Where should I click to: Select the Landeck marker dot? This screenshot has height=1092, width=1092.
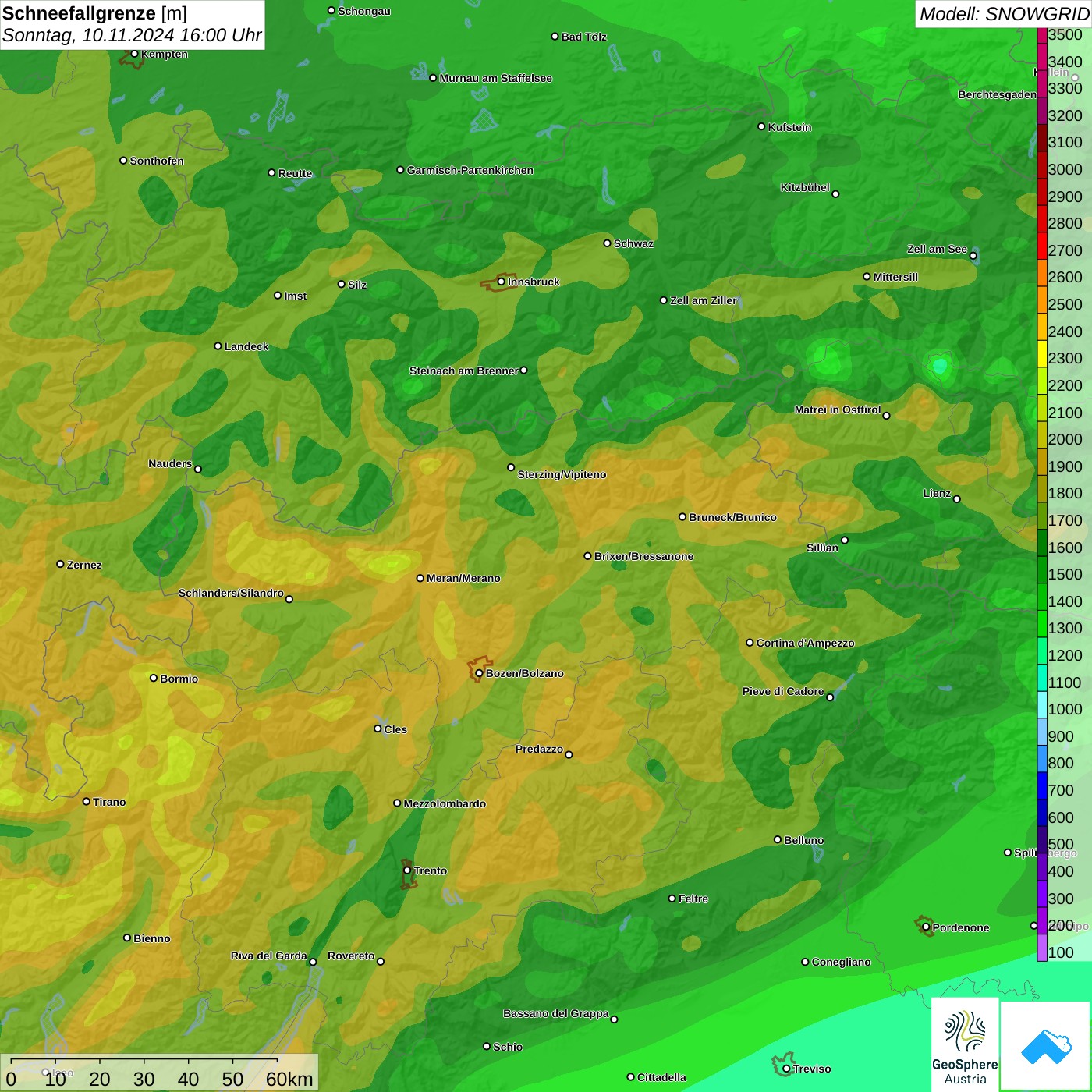[218, 346]
